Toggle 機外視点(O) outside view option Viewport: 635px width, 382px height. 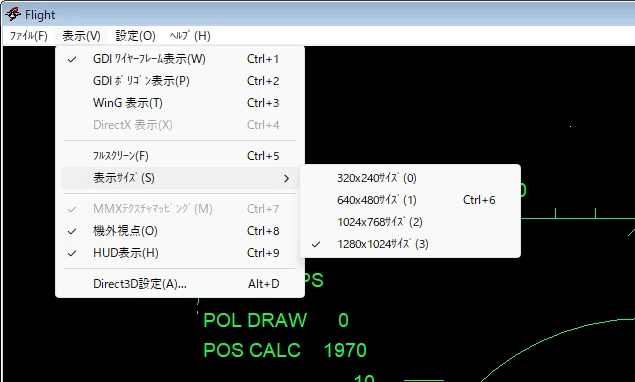tap(180, 230)
